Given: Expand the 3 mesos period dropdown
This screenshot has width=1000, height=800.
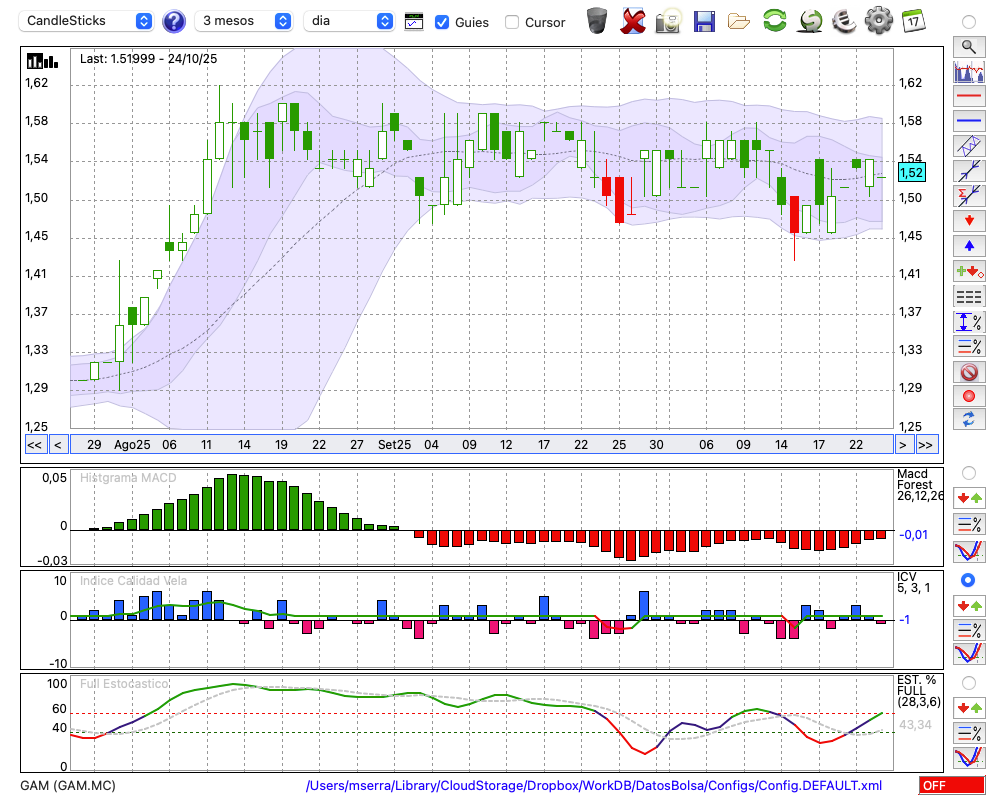Looking at the screenshot, I should (x=243, y=21).
